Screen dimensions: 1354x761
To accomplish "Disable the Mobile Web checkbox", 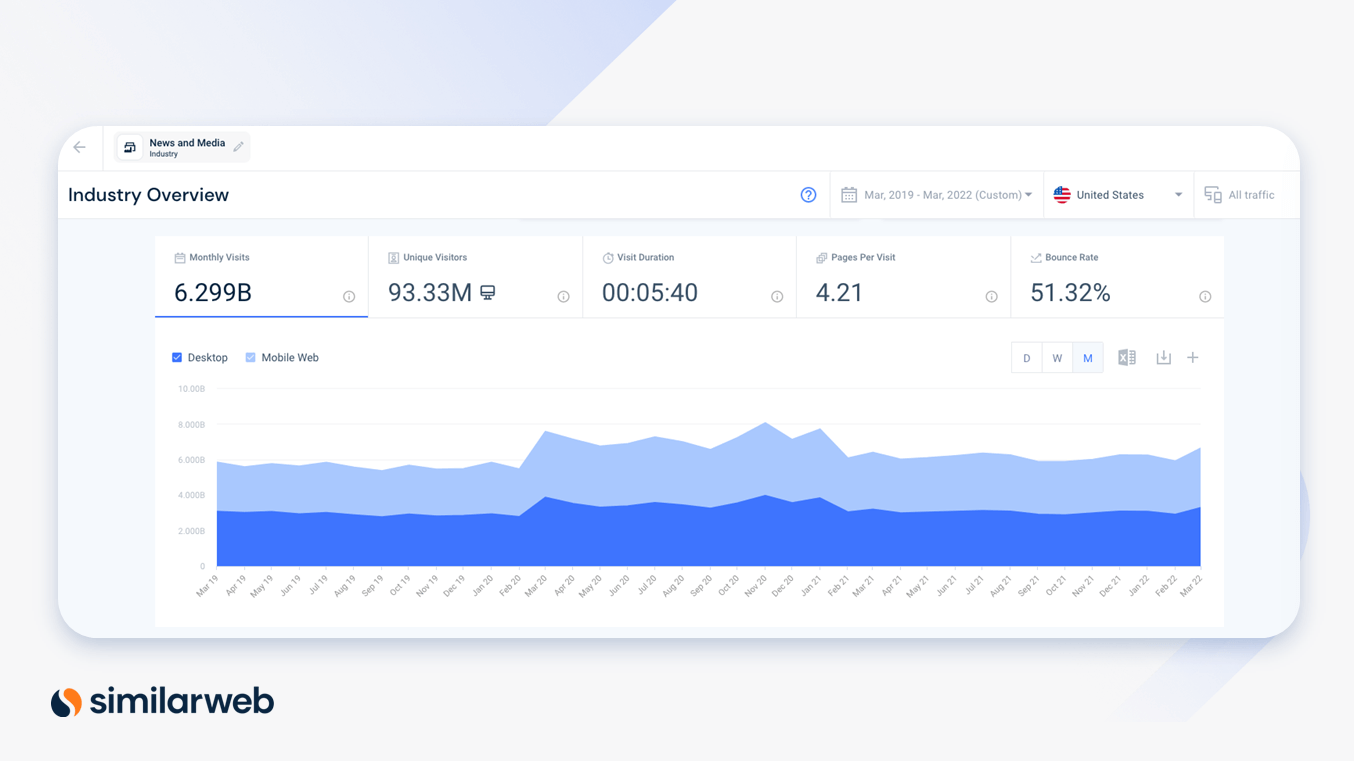I will point(249,357).
